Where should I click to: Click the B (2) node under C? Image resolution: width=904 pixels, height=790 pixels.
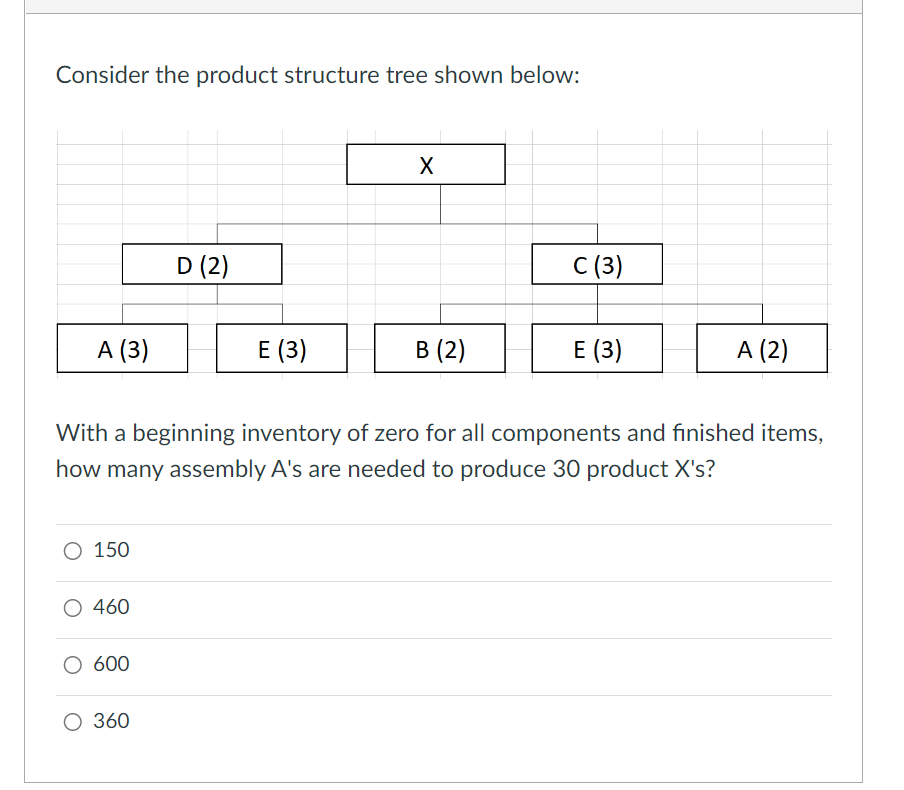tap(440, 348)
